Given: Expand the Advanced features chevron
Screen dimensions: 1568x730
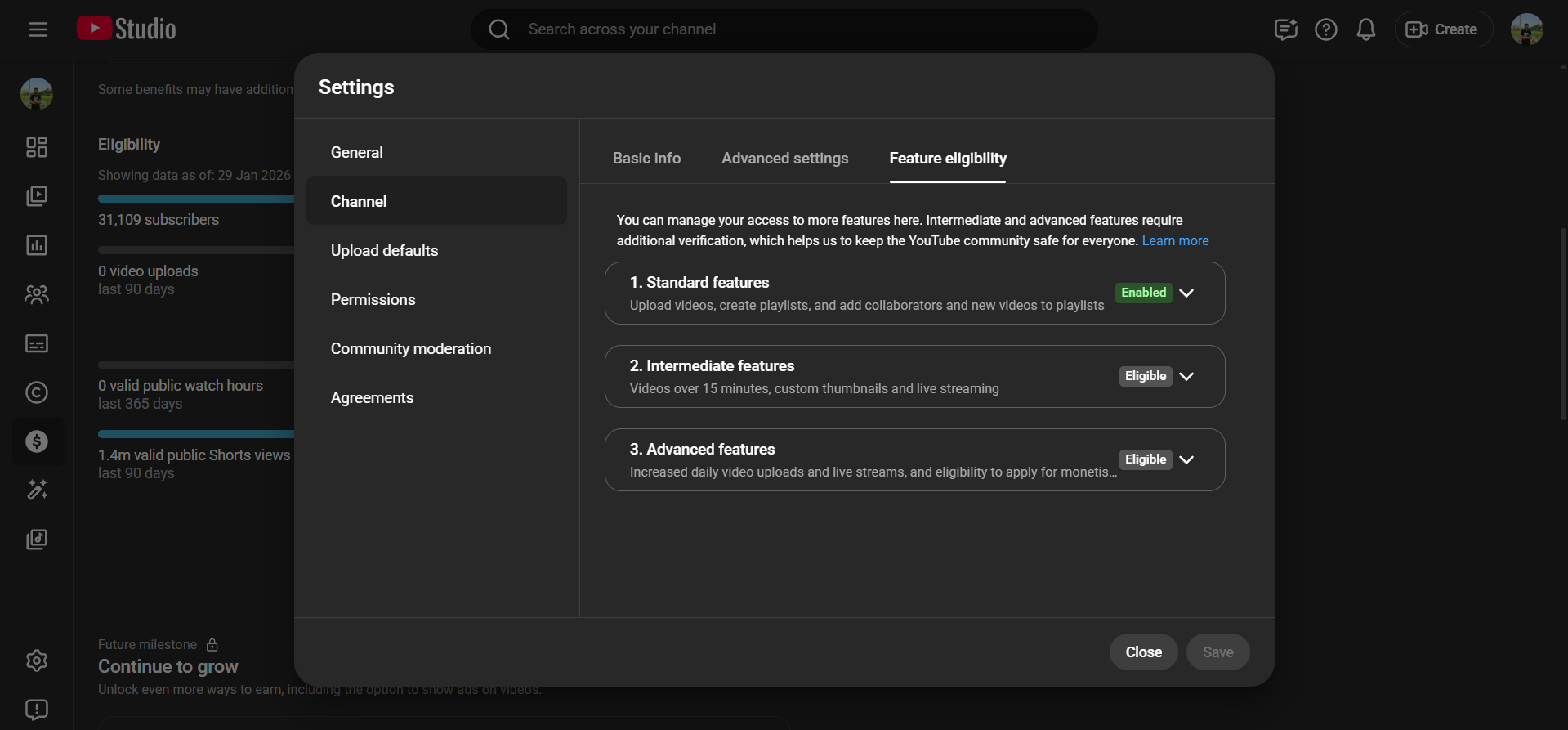Looking at the screenshot, I should click(x=1186, y=459).
